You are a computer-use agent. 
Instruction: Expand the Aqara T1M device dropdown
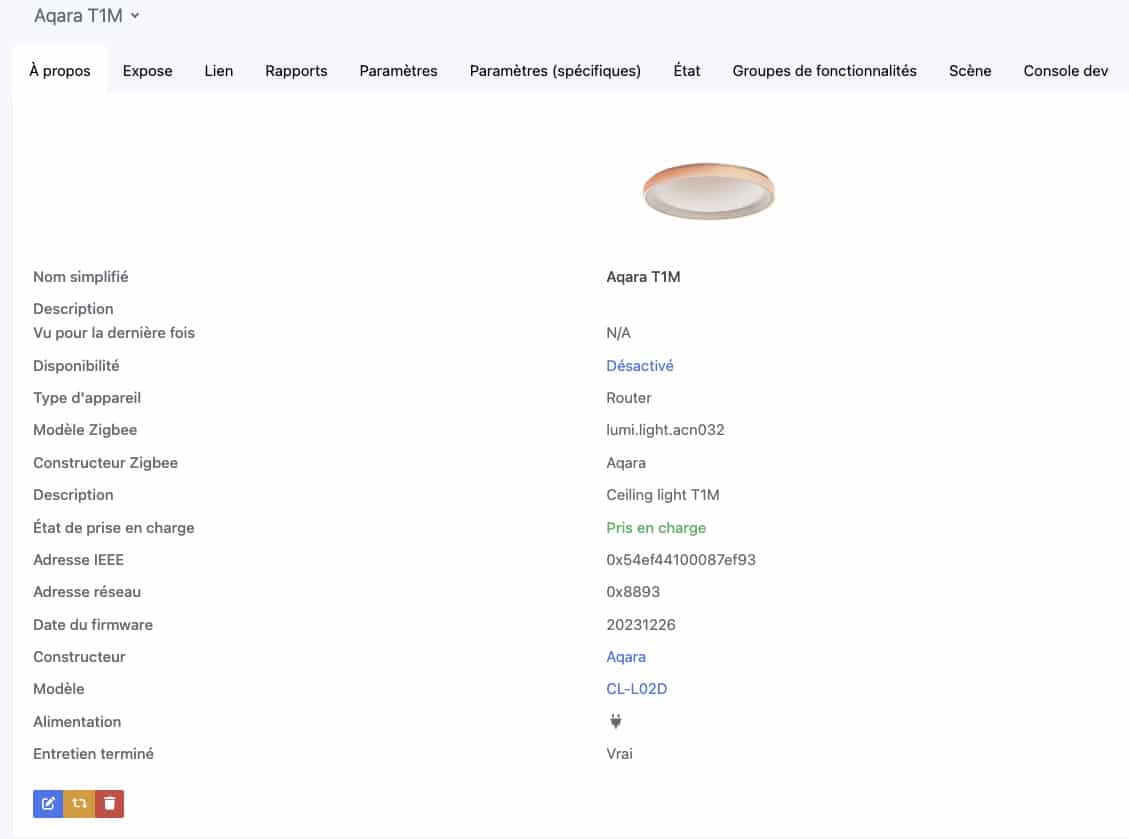[x=86, y=16]
